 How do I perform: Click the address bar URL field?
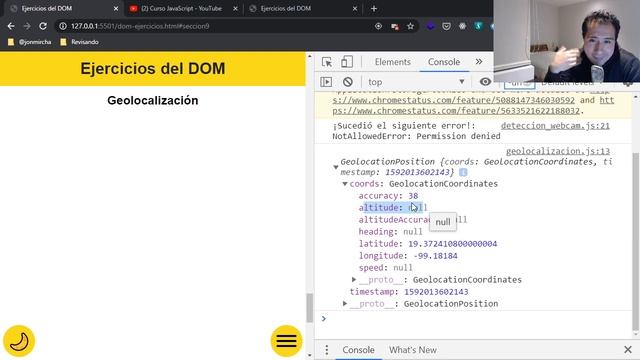point(220,26)
